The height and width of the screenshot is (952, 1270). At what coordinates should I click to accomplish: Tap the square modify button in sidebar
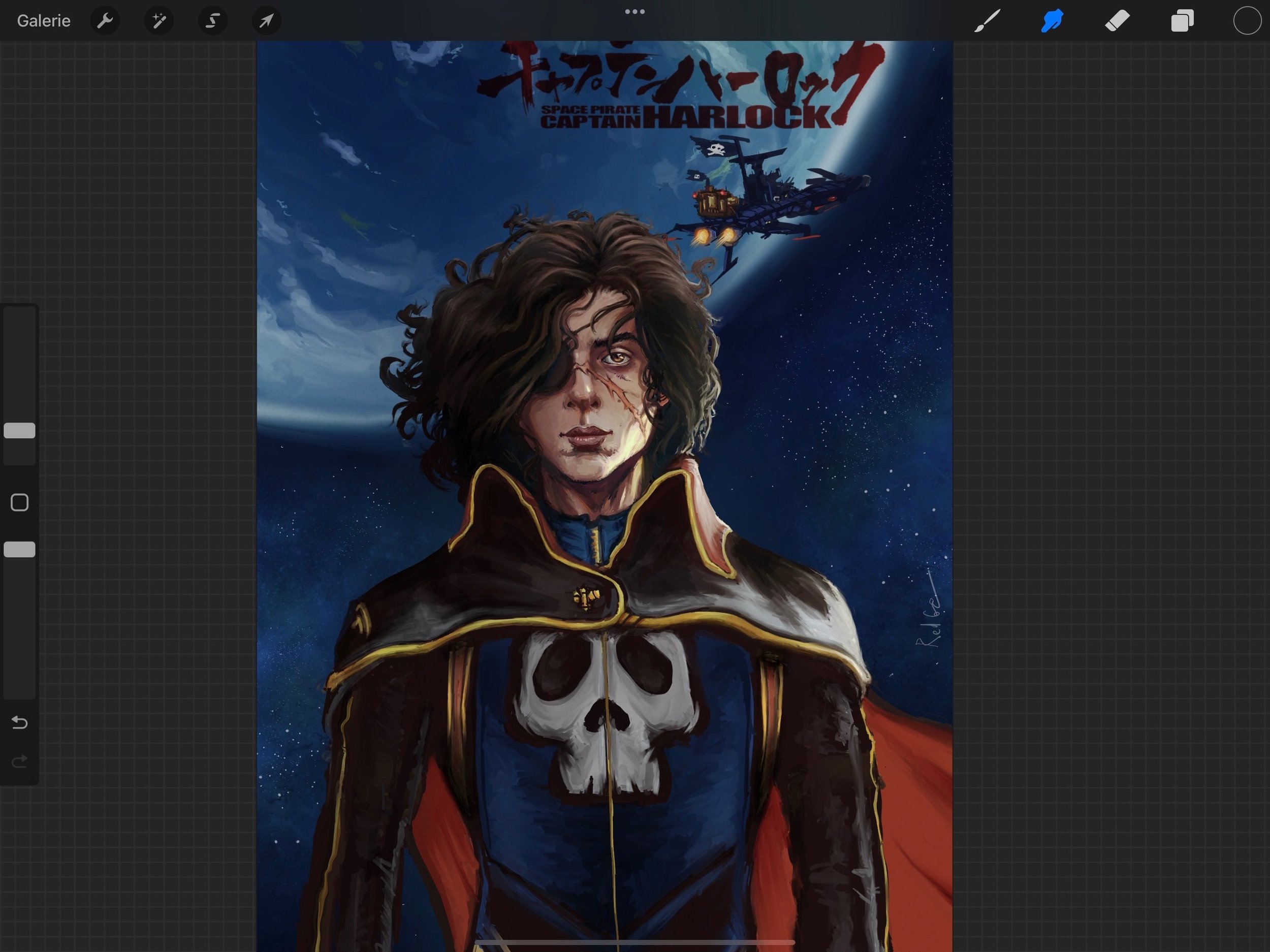point(19,502)
